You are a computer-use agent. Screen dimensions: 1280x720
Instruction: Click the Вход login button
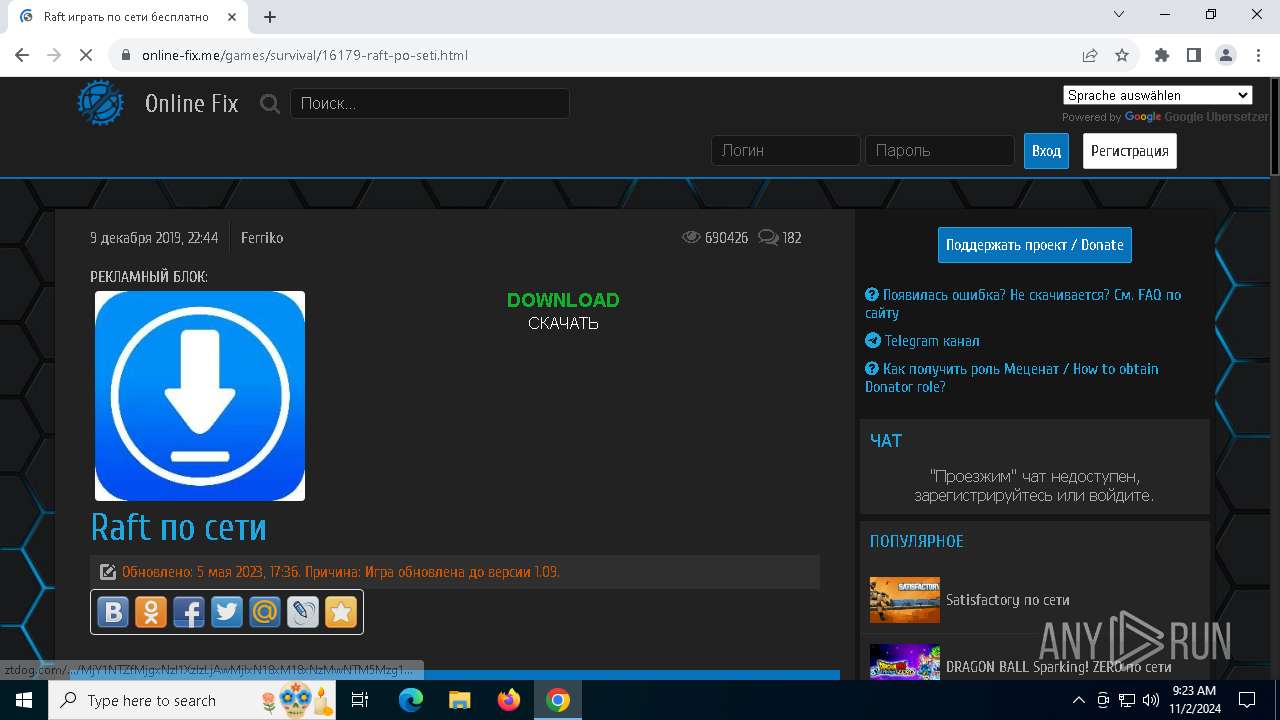pyautogui.click(x=1046, y=151)
